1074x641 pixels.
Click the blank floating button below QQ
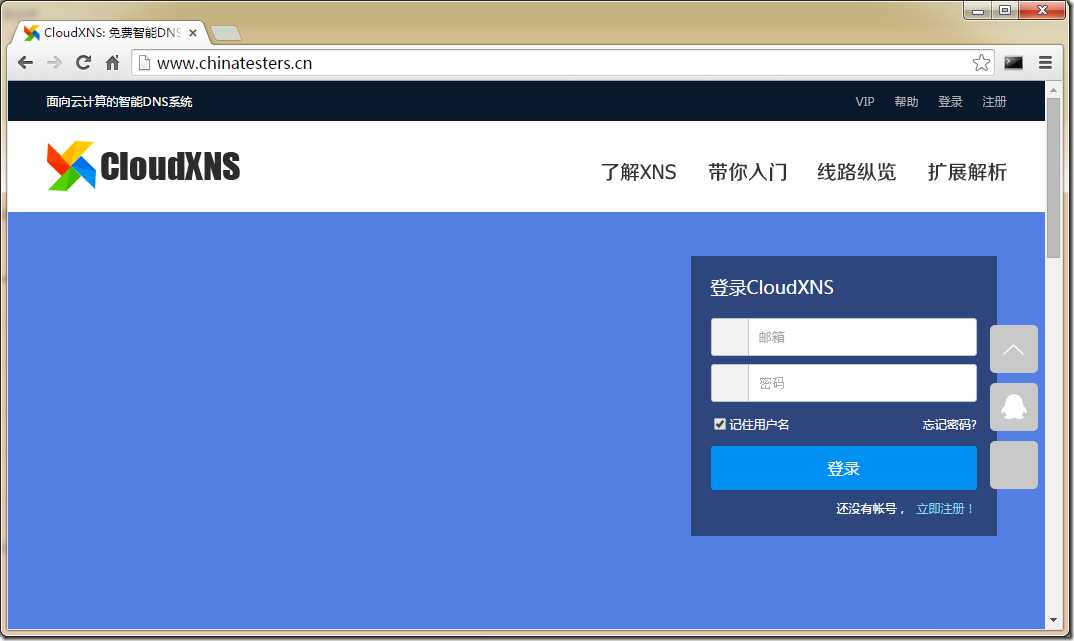[1014, 465]
